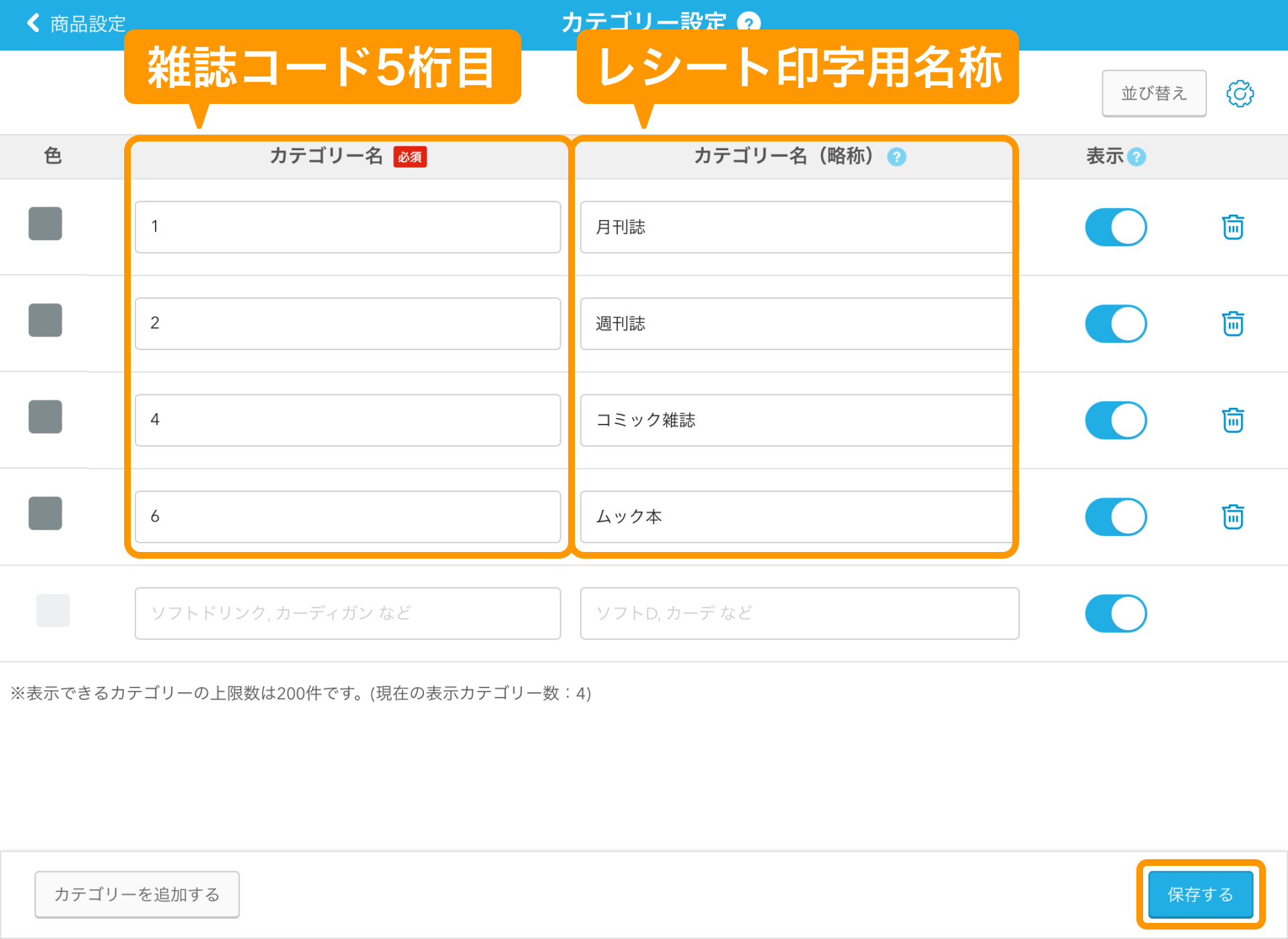Toggle display switch for 月刊誌 row

[1116, 227]
